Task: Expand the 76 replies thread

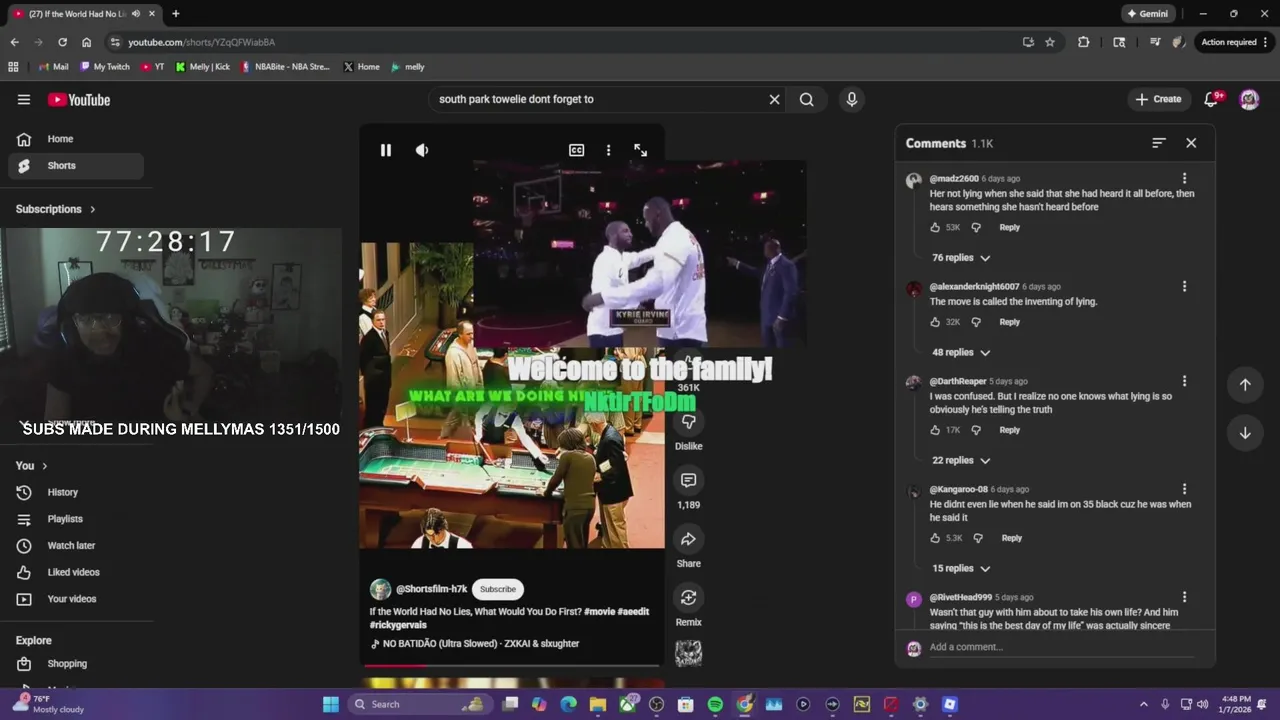Action: click(961, 258)
